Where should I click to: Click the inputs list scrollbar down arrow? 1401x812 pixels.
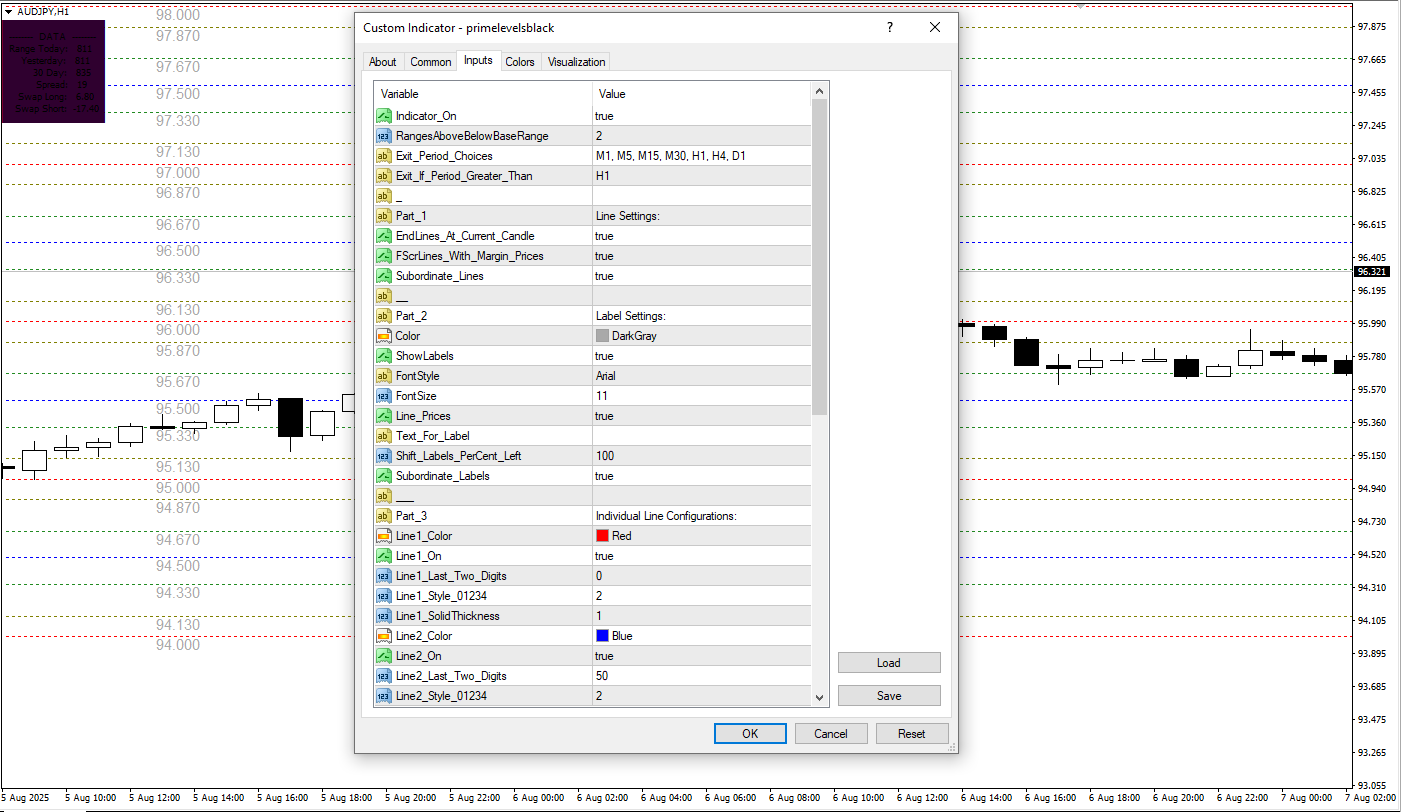point(820,697)
